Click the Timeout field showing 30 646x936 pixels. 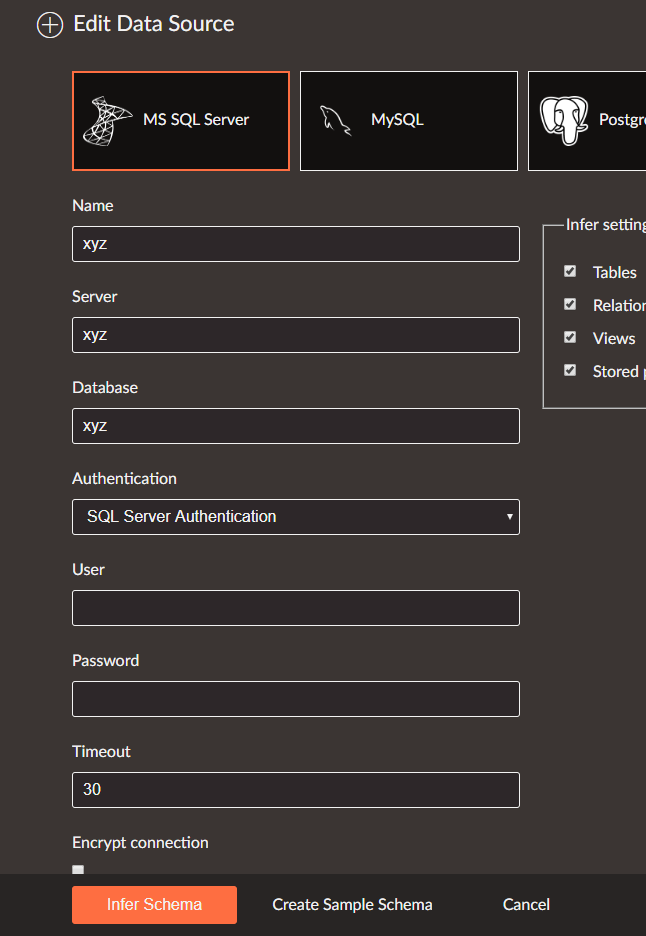point(296,790)
